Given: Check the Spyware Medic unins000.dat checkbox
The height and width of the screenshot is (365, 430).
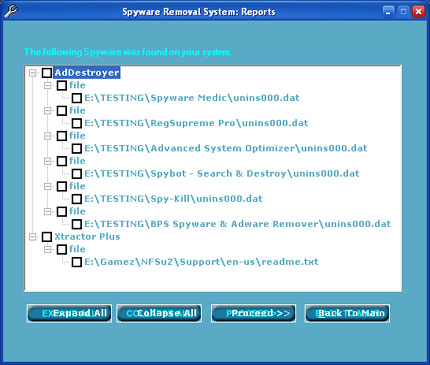Looking at the screenshot, I should coord(77,98).
